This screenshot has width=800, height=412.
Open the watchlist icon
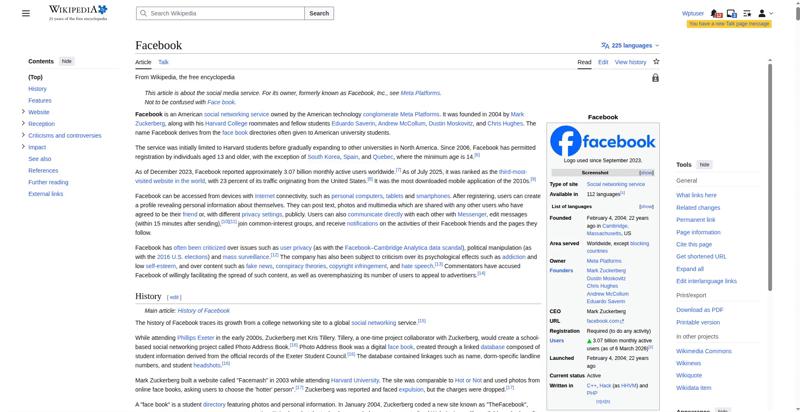point(746,13)
